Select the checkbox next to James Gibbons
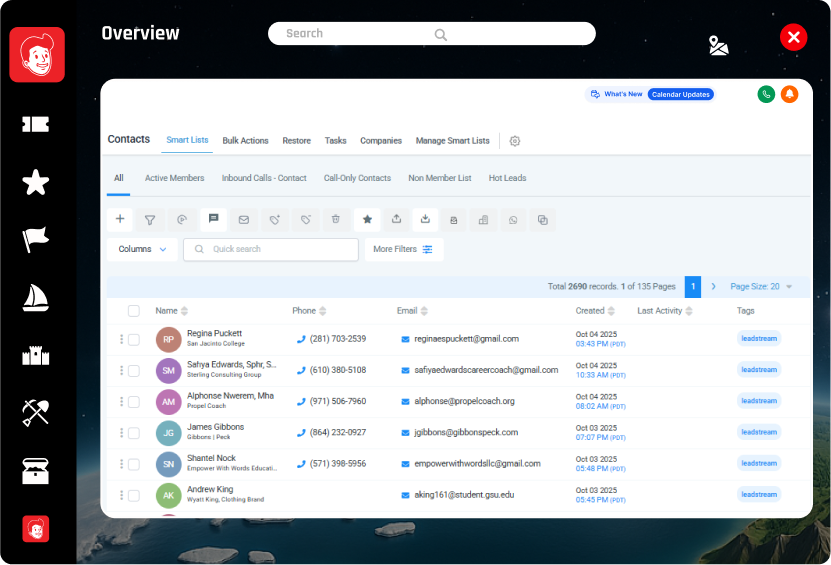The width and height of the screenshot is (831, 565). pyautogui.click(x=134, y=433)
